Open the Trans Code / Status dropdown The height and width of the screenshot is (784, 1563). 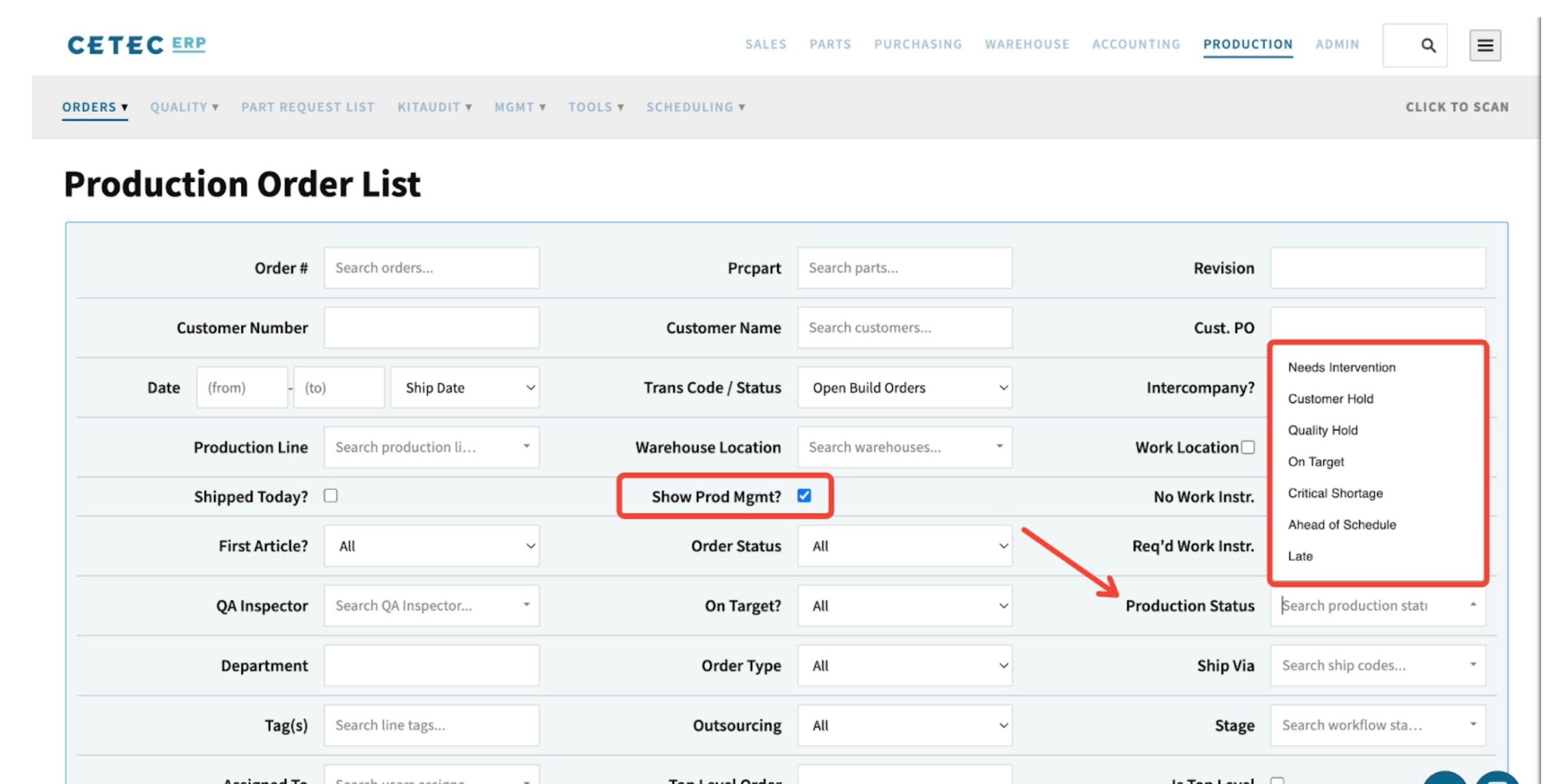tap(905, 387)
